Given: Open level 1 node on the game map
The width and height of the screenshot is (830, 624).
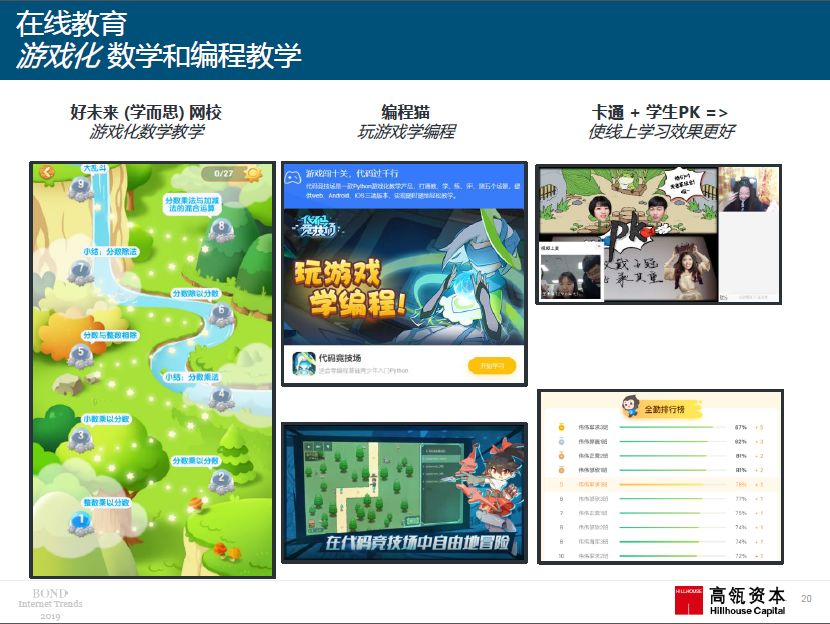Looking at the screenshot, I should (81, 523).
